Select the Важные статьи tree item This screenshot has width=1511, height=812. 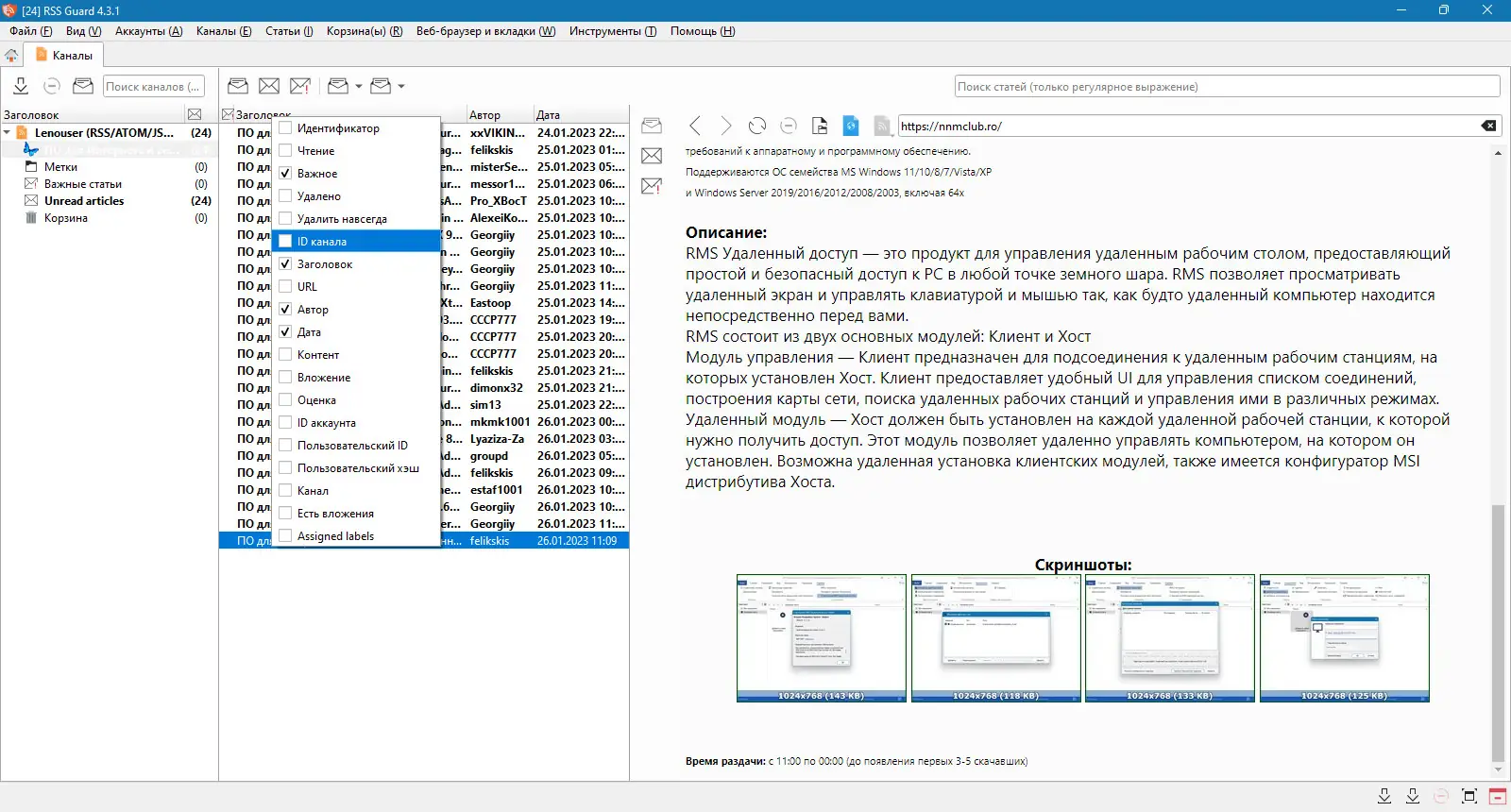83,184
